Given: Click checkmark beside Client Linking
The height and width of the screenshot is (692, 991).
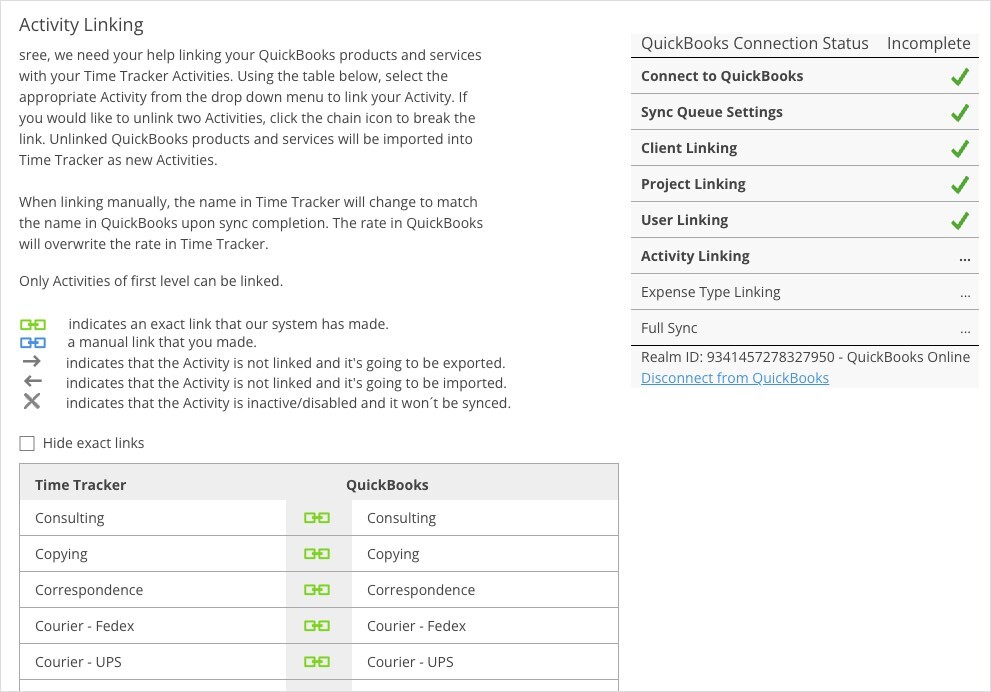Looking at the screenshot, I should tap(959, 149).
